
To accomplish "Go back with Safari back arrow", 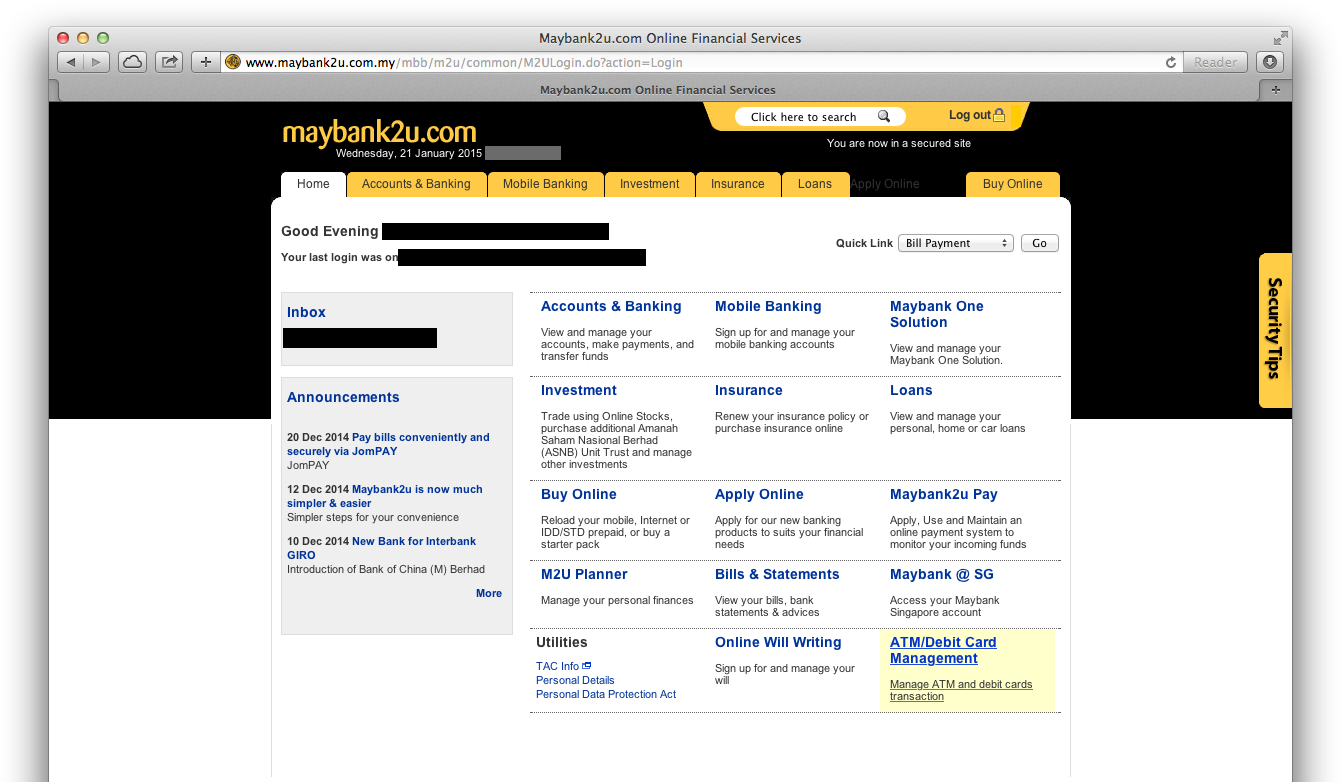I will point(71,62).
